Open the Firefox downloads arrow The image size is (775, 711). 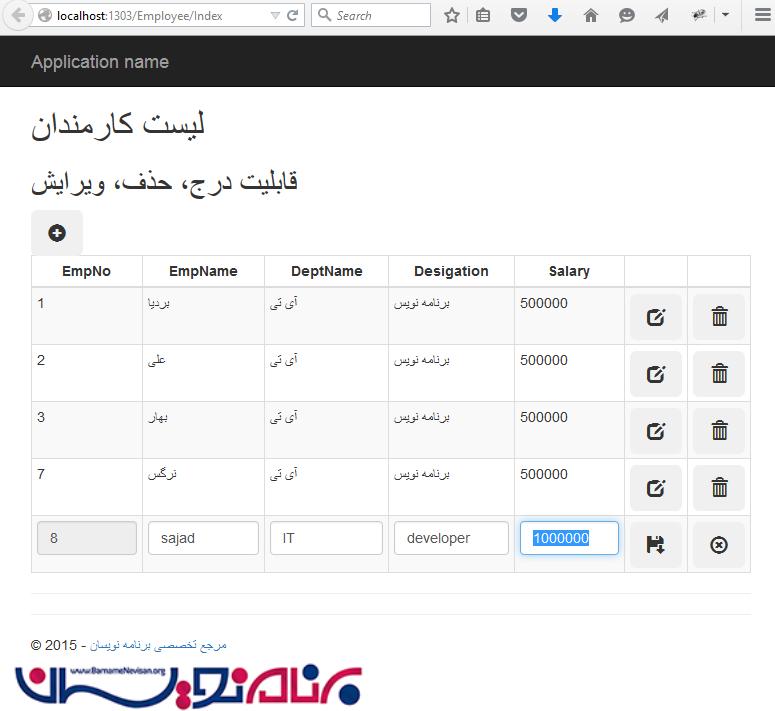point(555,16)
